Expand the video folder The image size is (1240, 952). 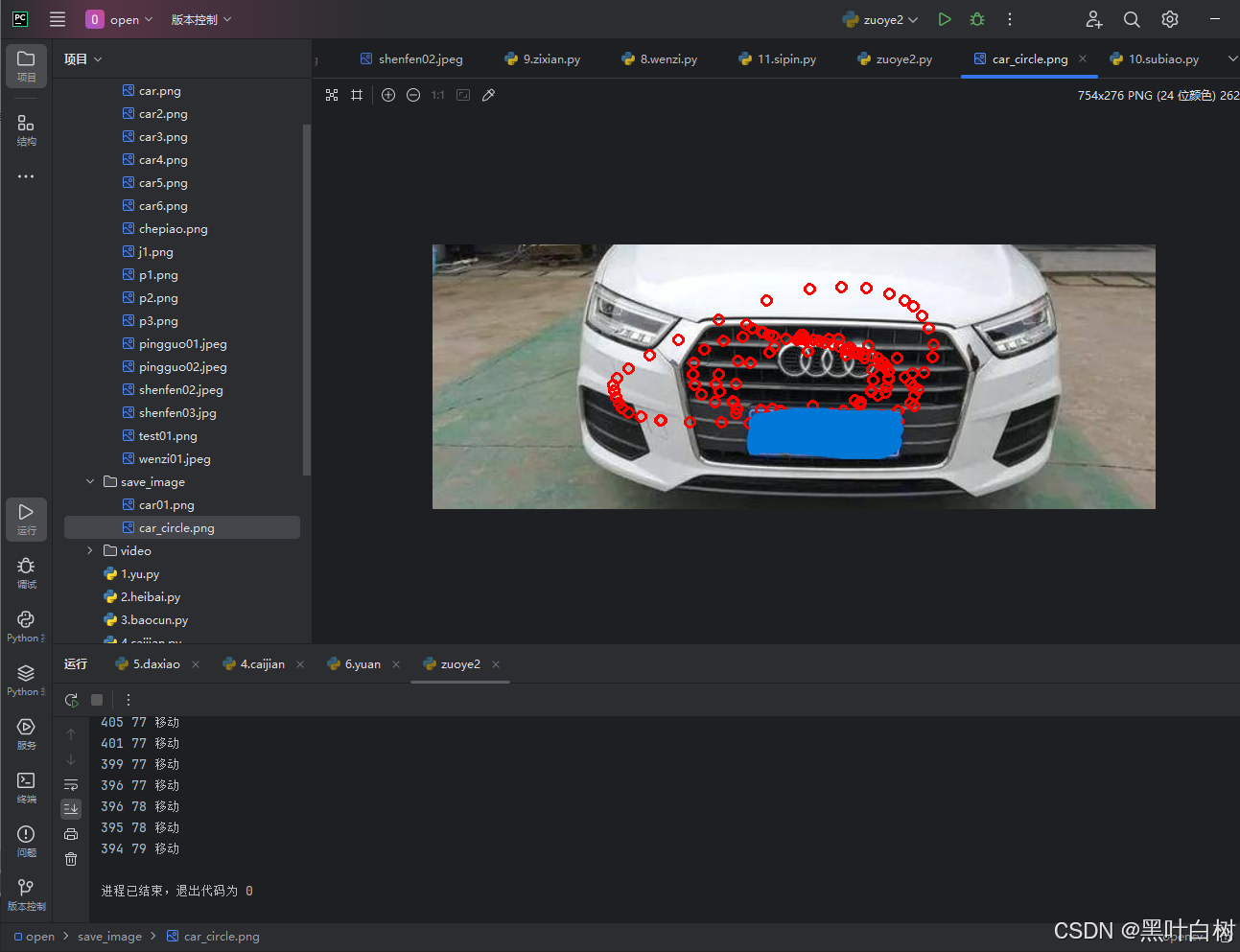[90, 550]
